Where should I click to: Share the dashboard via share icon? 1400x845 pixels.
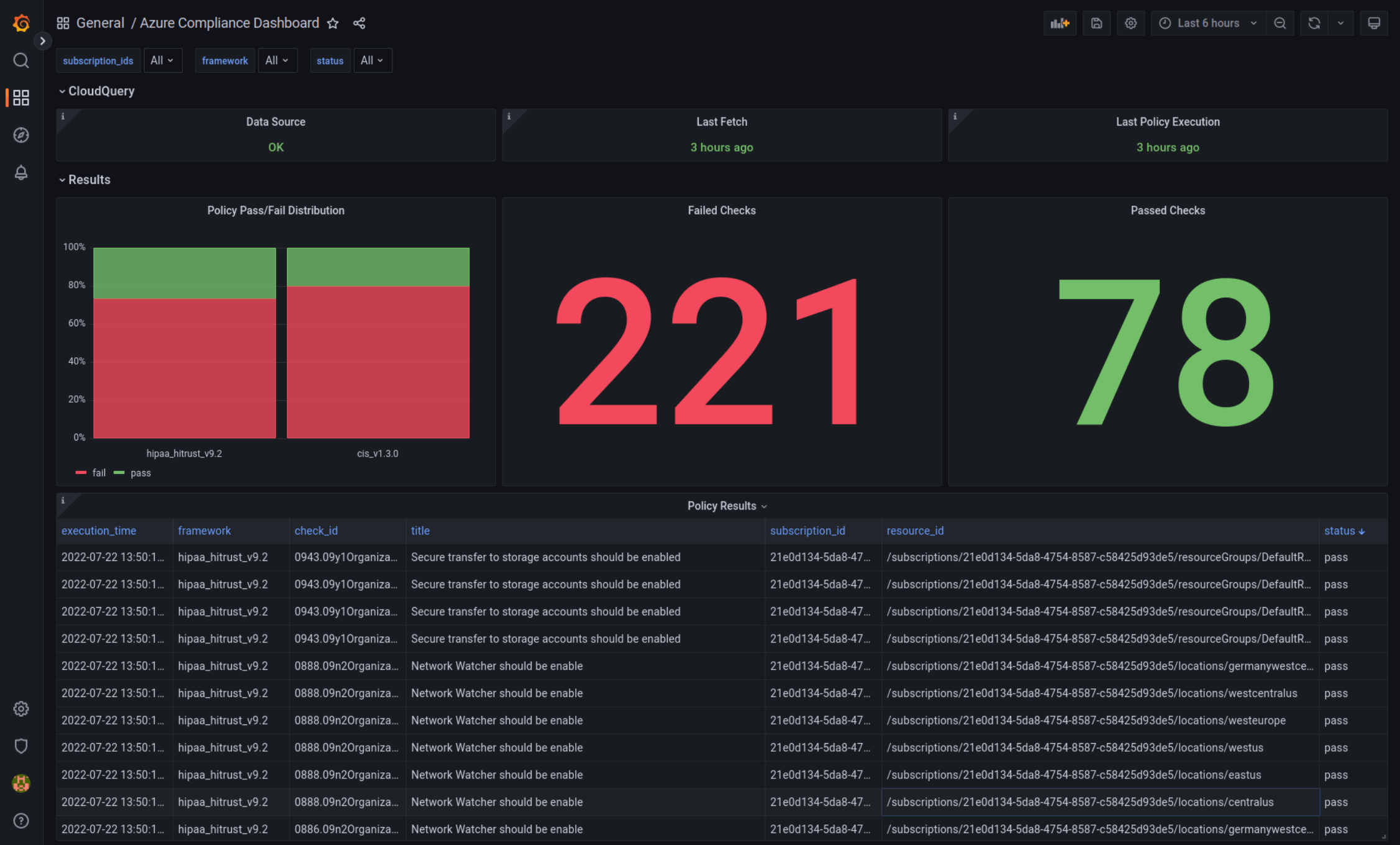click(x=359, y=23)
